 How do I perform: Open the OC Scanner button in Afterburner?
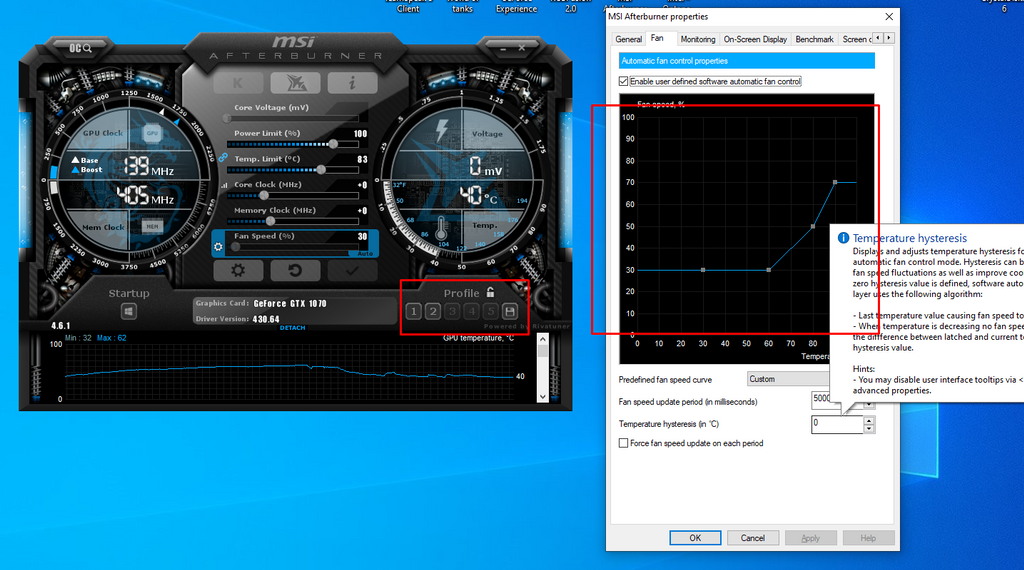click(80, 48)
